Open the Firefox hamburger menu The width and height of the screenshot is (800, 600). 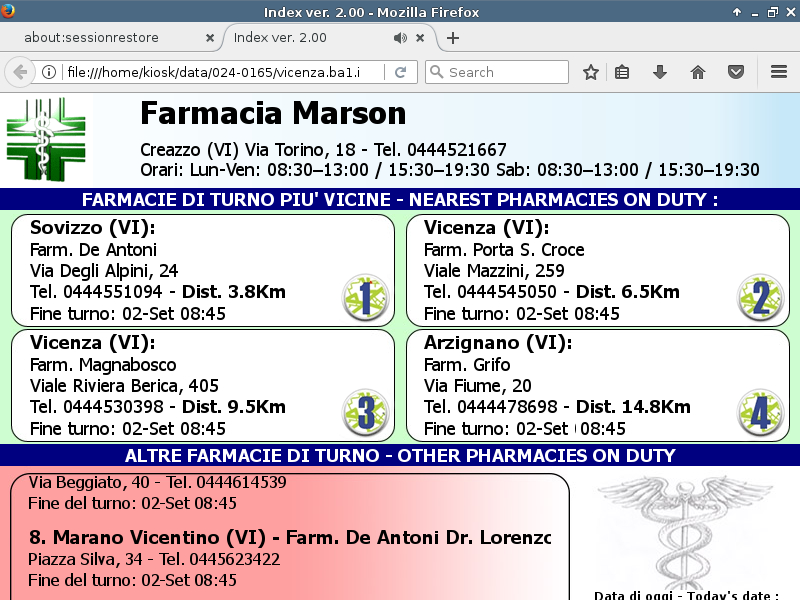point(779,72)
